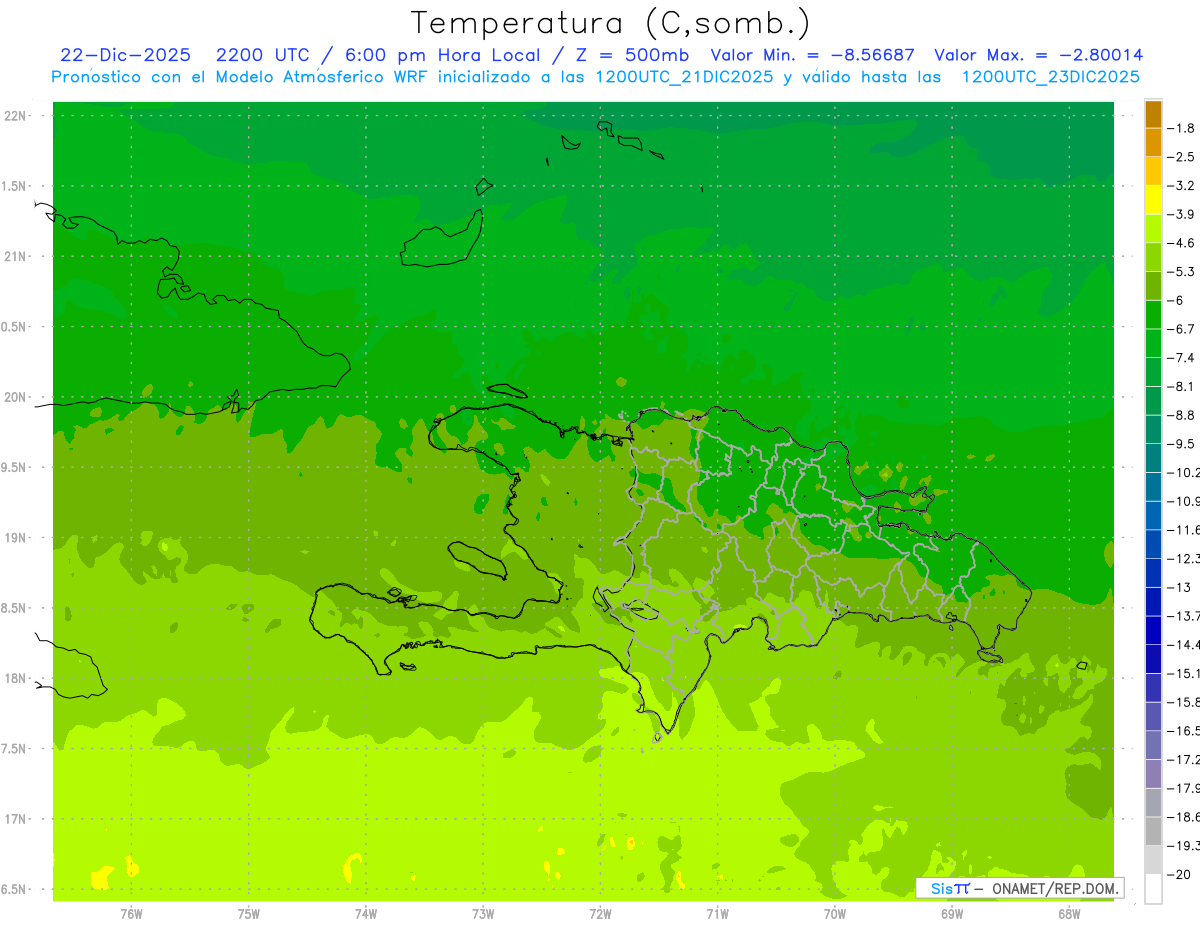Click the "-20" color scale label
1200x927 pixels.
click(1180, 874)
